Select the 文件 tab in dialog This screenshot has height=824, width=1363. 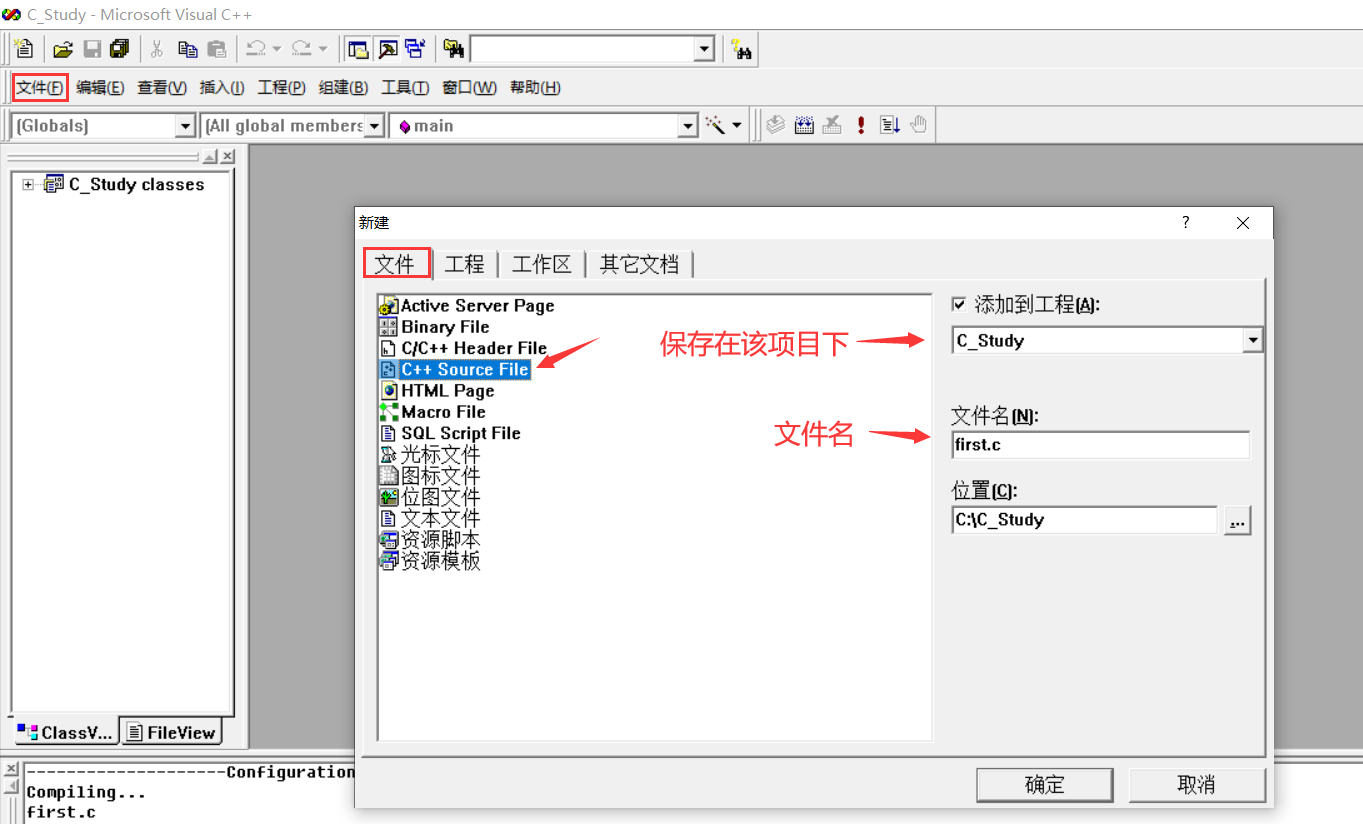[x=395, y=264]
